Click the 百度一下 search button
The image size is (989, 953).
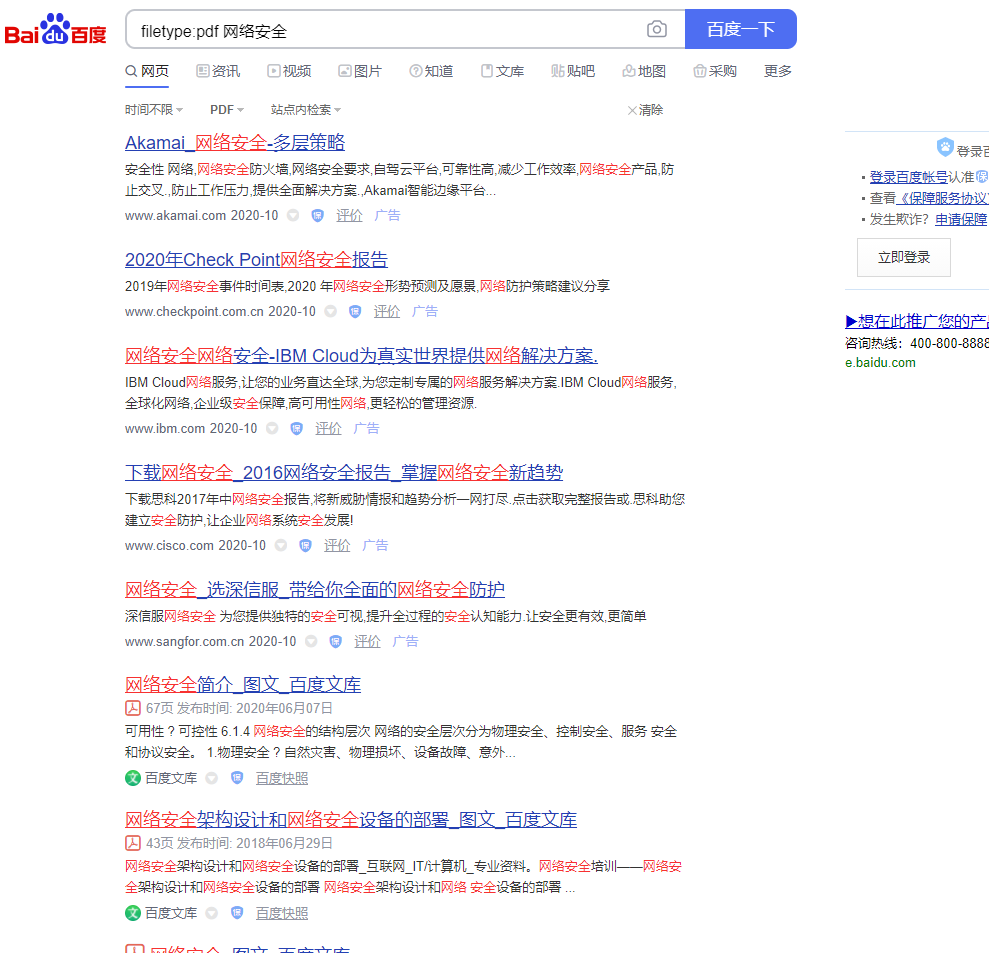740,29
